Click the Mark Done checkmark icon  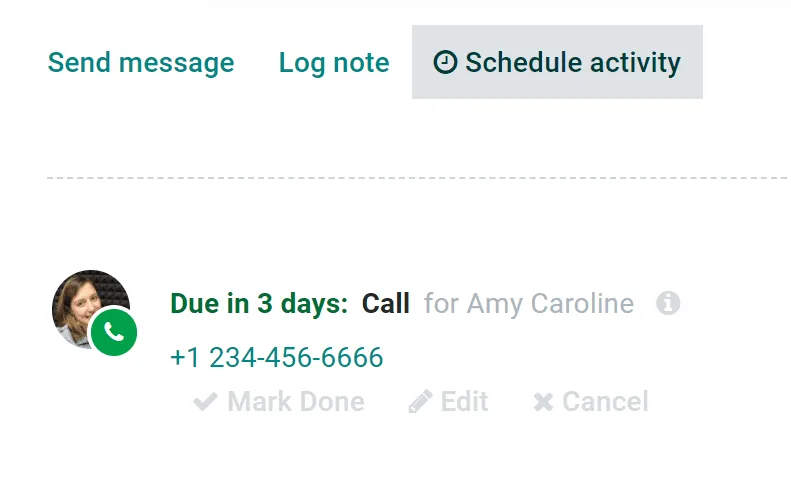[x=205, y=402]
